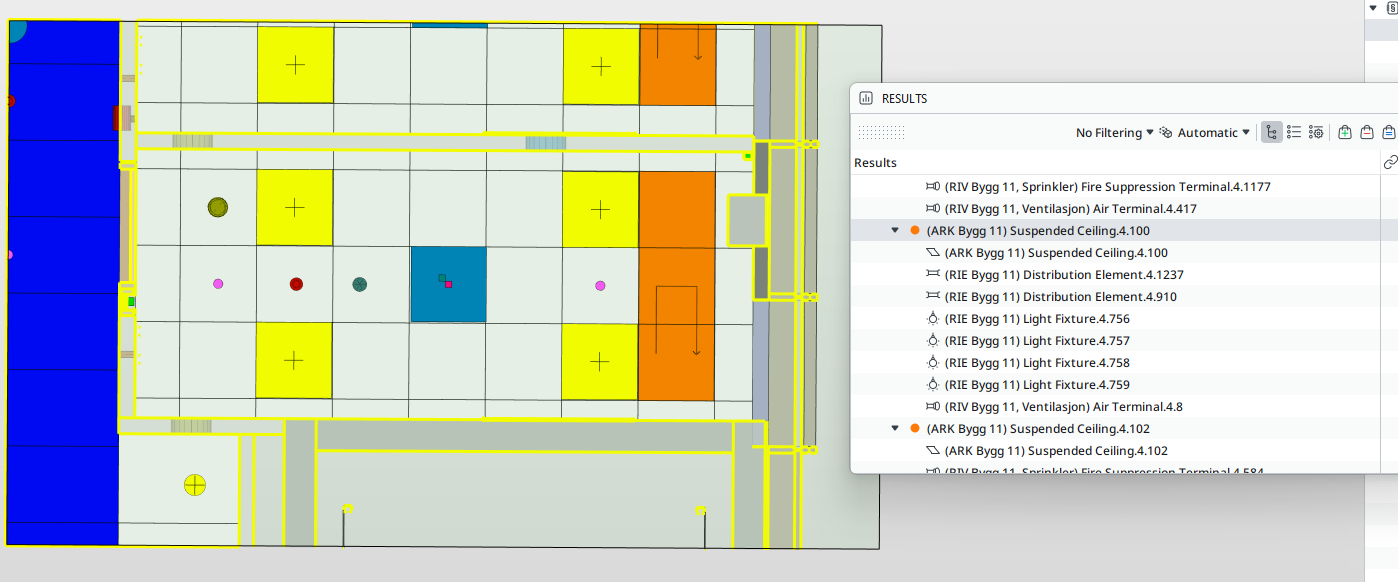Select Air Terminal.4.8 row
This screenshot has width=1398, height=582.
click(1115, 407)
